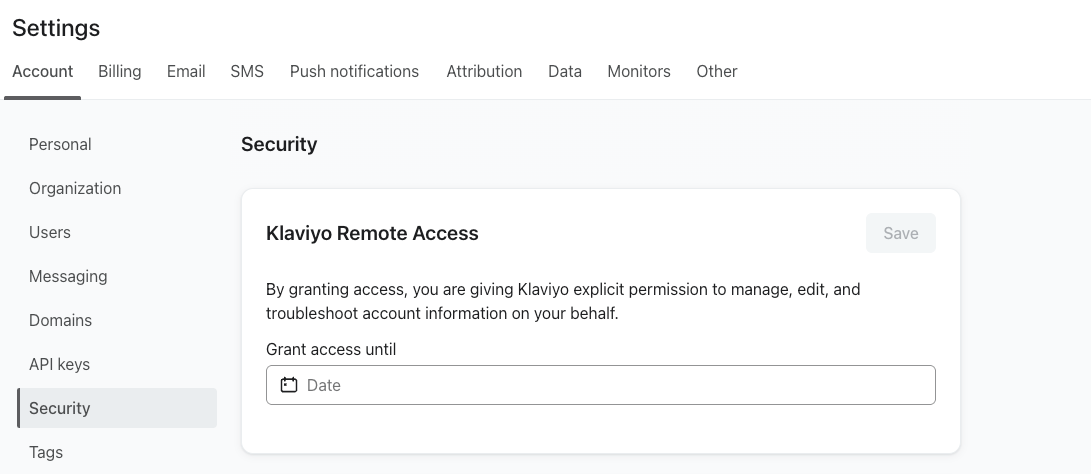Click the Grant access until date input
The width and height of the screenshot is (1091, 474).
point(610,385)
